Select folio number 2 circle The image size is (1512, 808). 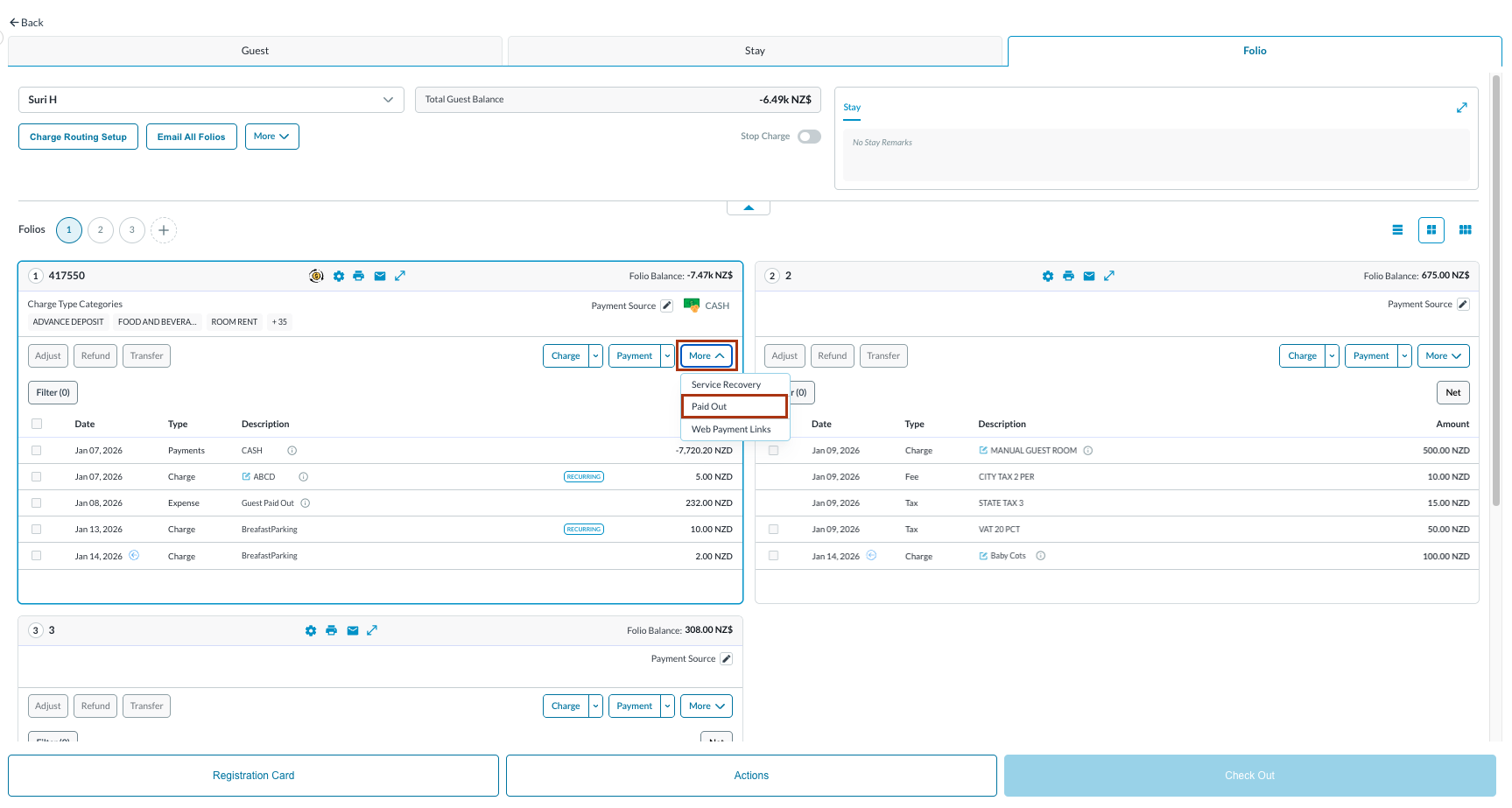[x=101, y=230]
